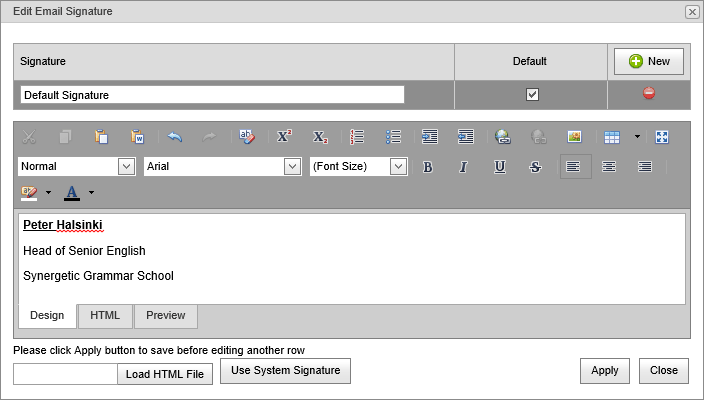Click the line Synergetic Grammar School
This screenshot has width=704, height=400.
pos(98,276)
